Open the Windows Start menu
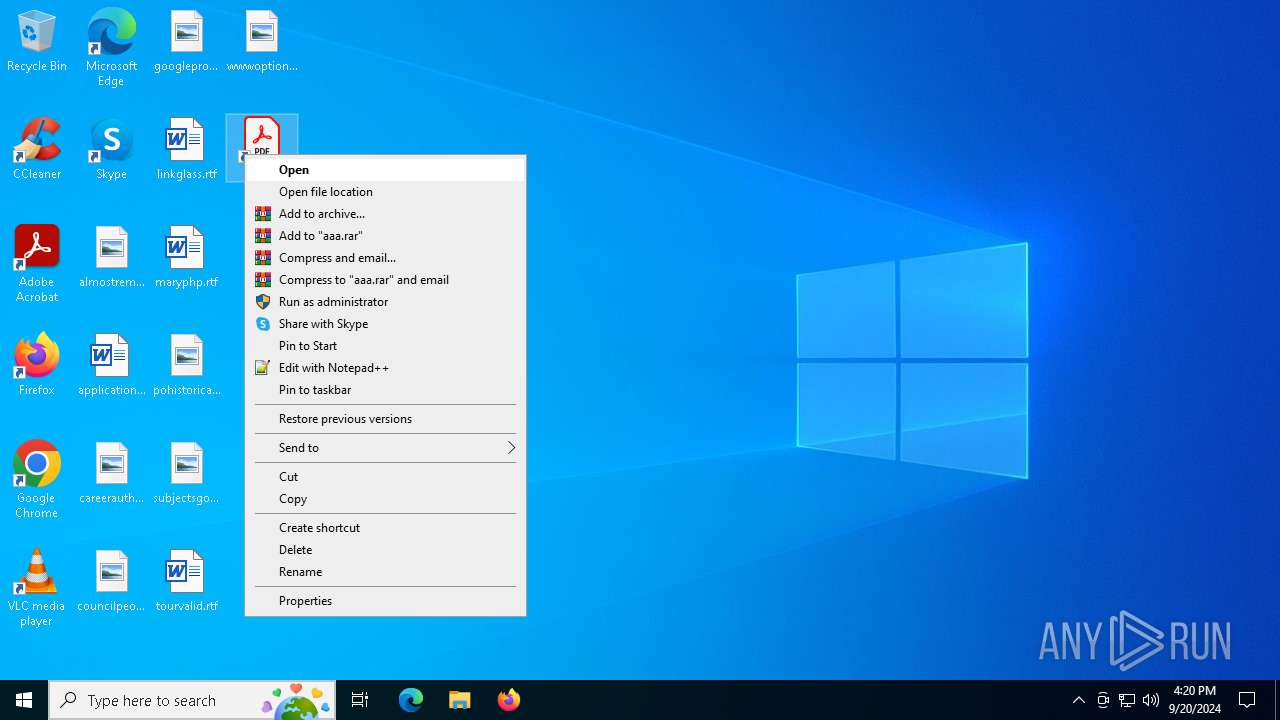 click(x=24, y=700)
